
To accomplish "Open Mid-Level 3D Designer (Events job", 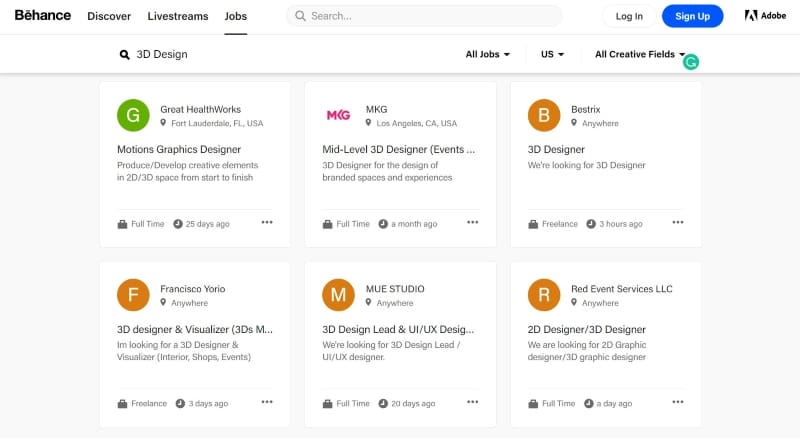I will pyautogui.click(x=398, y=150).
